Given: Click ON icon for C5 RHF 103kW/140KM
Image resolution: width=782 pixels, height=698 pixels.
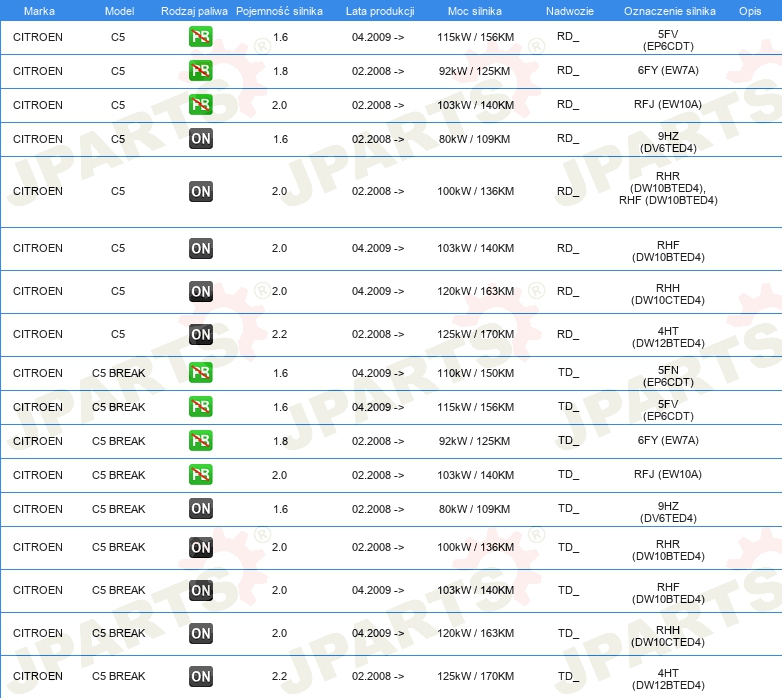Looking at the screenshot, I should click(200, 248).
